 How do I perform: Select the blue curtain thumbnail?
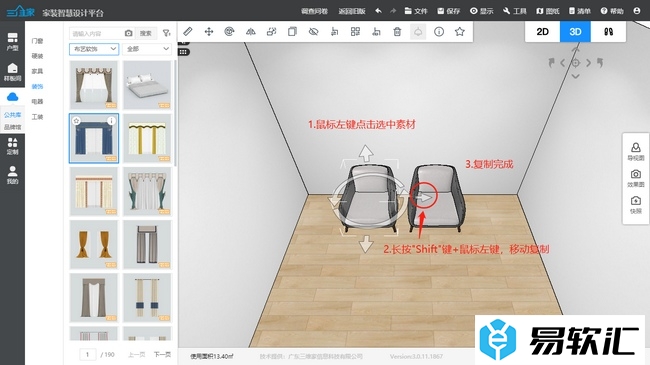tap(94, 138)
